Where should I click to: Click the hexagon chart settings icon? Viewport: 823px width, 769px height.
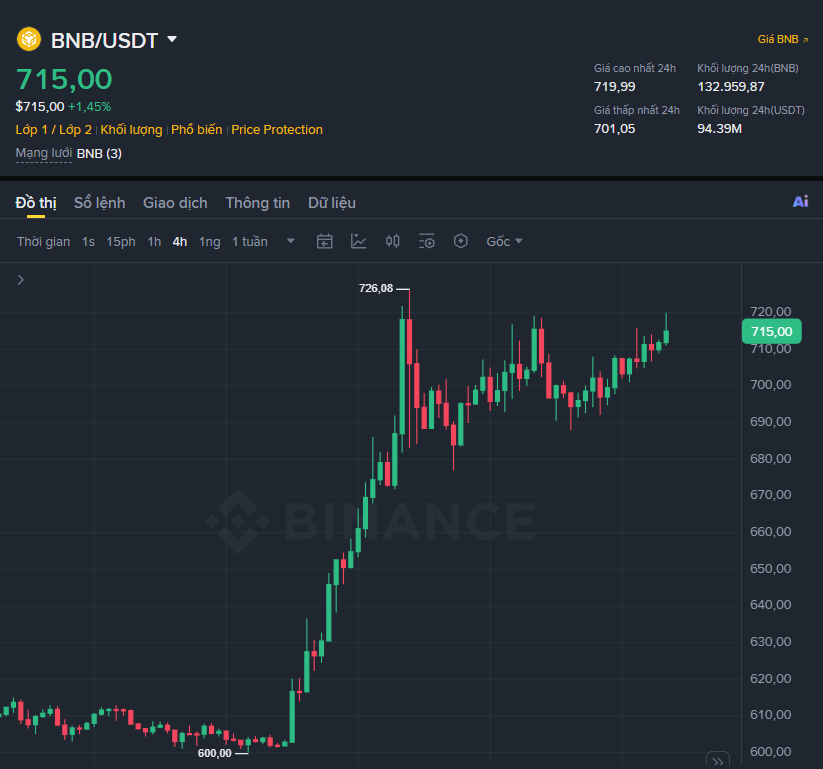[x=460, y=241]
